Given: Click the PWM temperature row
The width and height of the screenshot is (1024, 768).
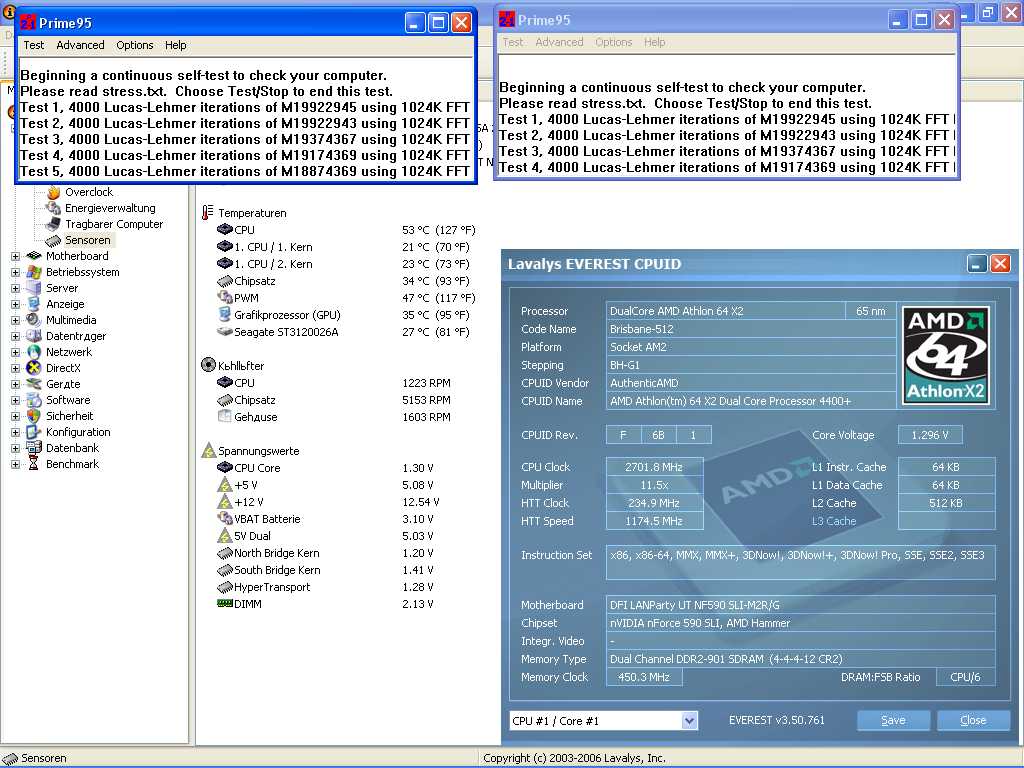Looking at the screenshot, I should click(346, 298).
